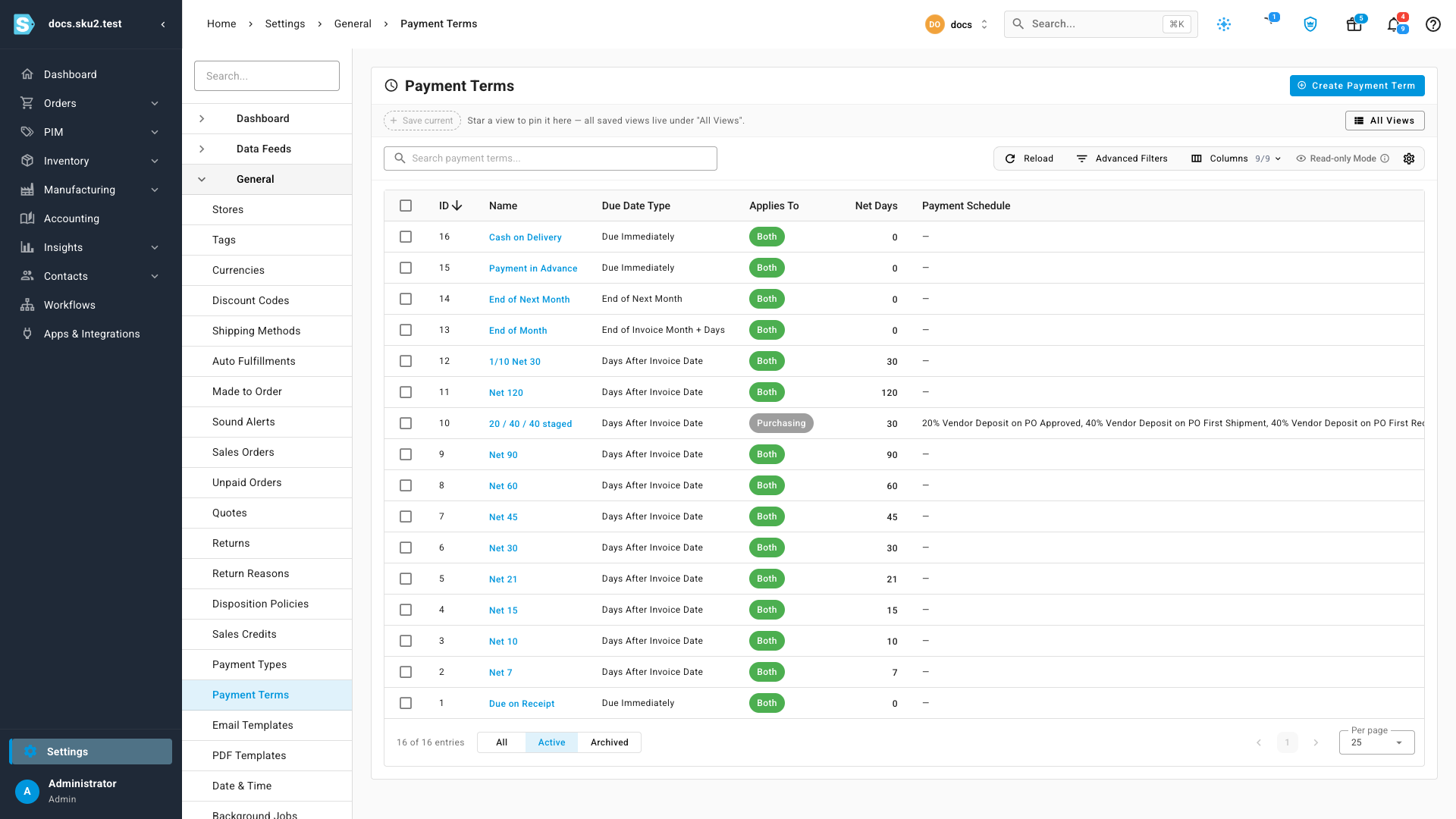Open Shipping Methods in settings menu
1456x819 pixels.
267,331
